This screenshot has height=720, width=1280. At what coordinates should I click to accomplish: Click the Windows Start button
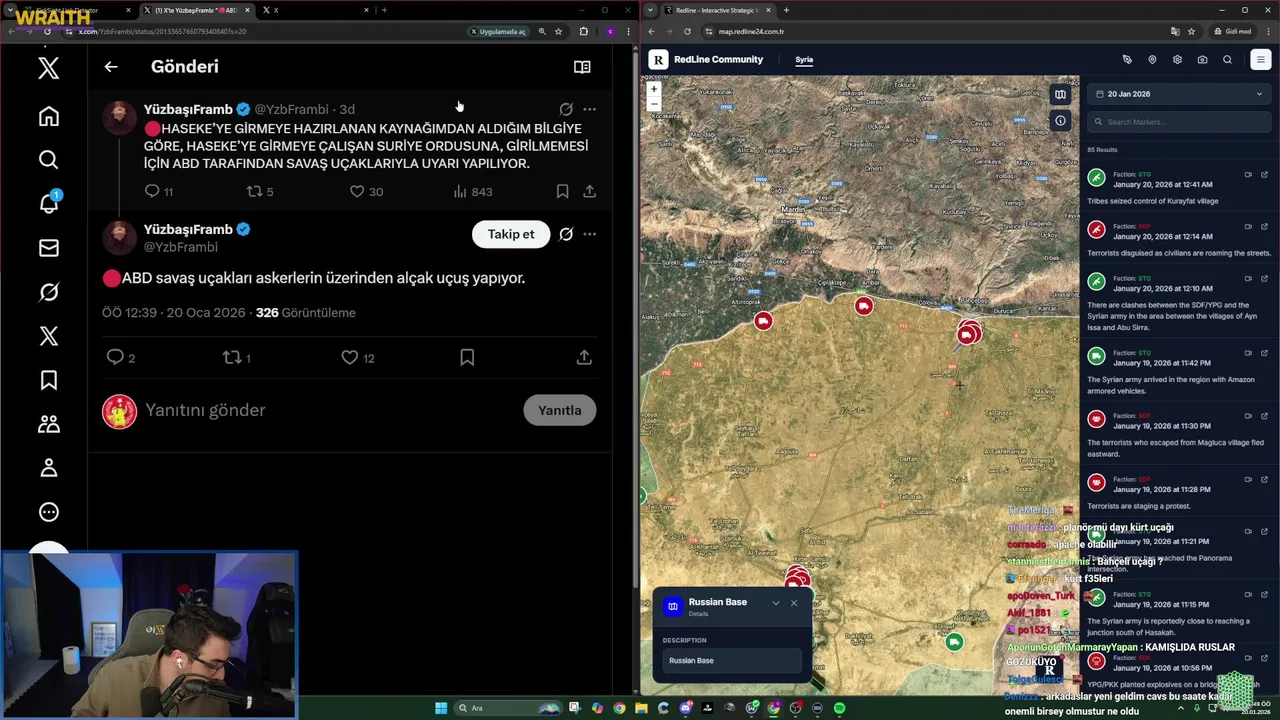click(x=441, y=708)
